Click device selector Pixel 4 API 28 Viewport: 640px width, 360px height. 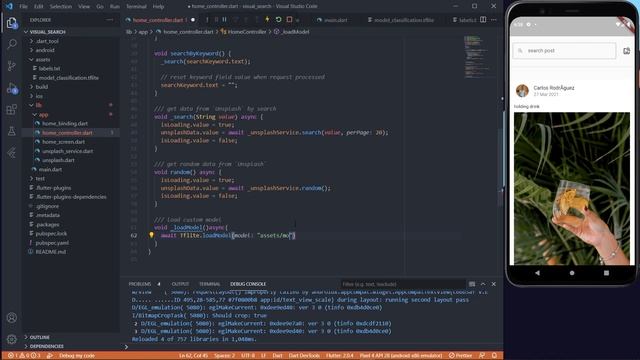click(x=400, y=356)
